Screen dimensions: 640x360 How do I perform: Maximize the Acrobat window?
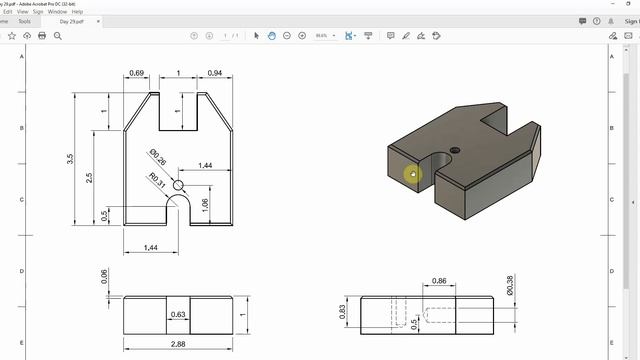click(x=628, y=4)
